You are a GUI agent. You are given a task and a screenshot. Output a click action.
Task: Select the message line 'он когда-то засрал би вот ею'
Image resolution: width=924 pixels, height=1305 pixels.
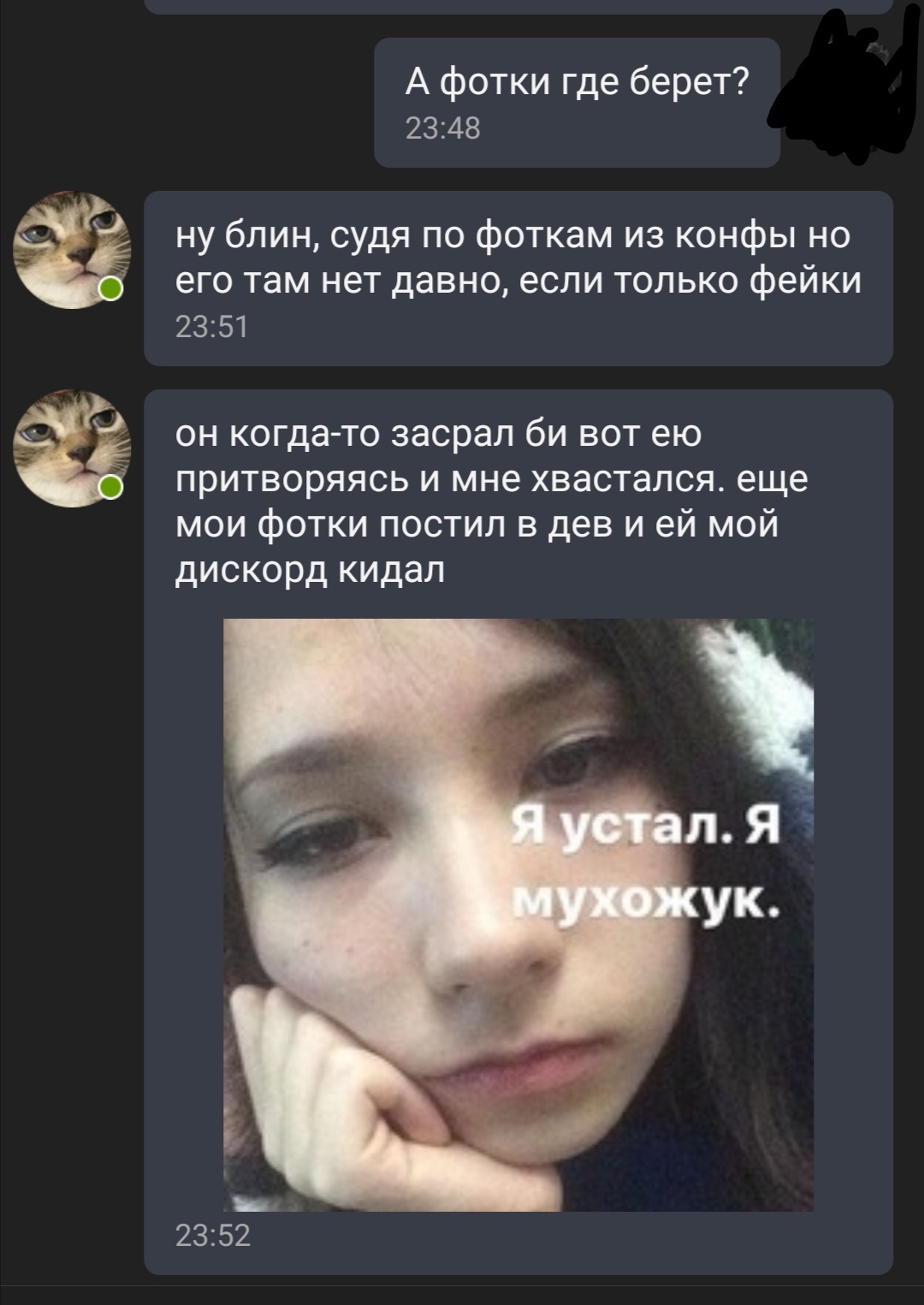tap(438, 435)
